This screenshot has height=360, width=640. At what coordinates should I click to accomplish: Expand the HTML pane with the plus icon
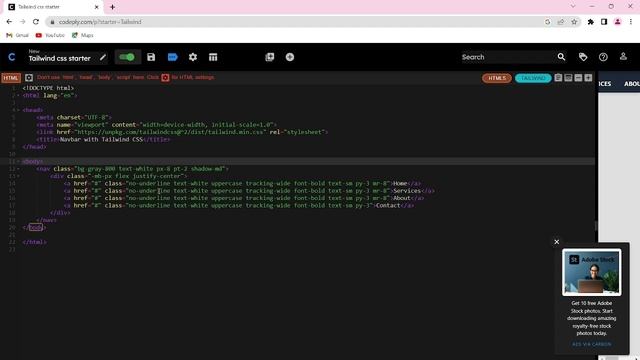tap(588, 78)
